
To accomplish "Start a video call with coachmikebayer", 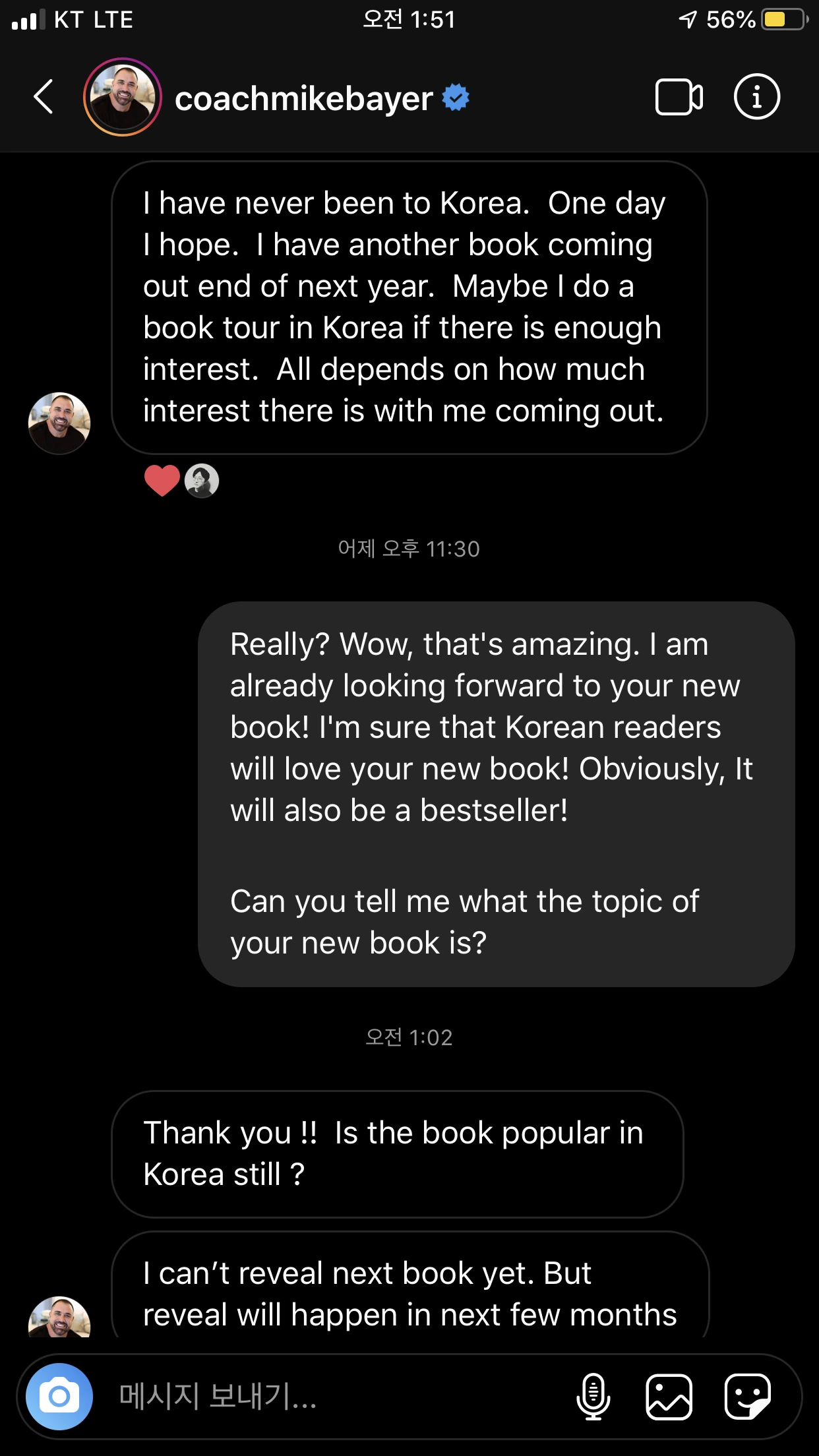I will pyautogui.click(x=679, y=97).
